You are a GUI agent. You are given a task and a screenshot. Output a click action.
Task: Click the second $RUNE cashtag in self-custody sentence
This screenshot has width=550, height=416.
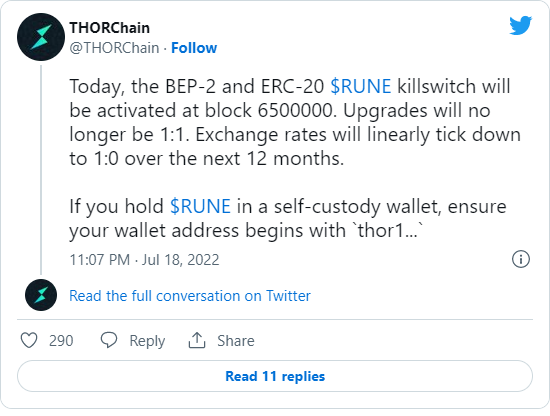200,206
